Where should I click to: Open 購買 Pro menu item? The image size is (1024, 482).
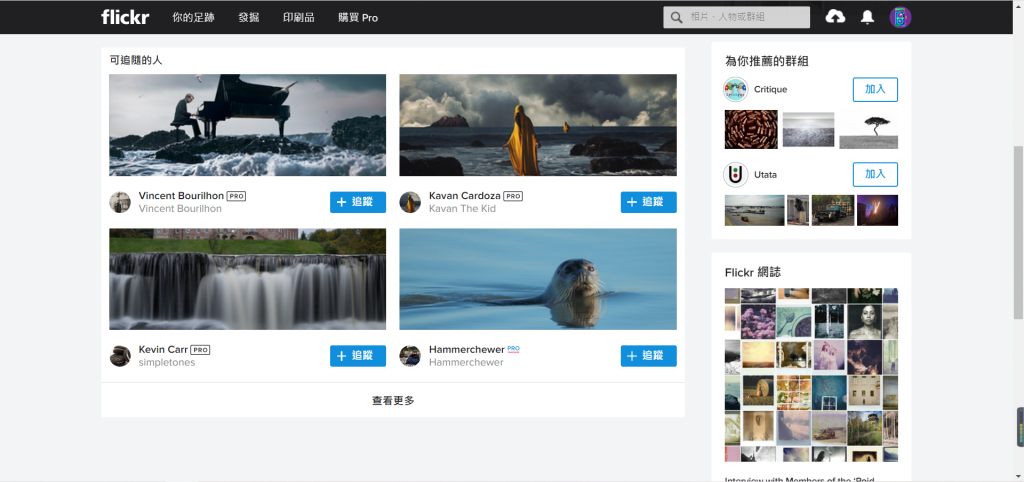tap(358, 18)
